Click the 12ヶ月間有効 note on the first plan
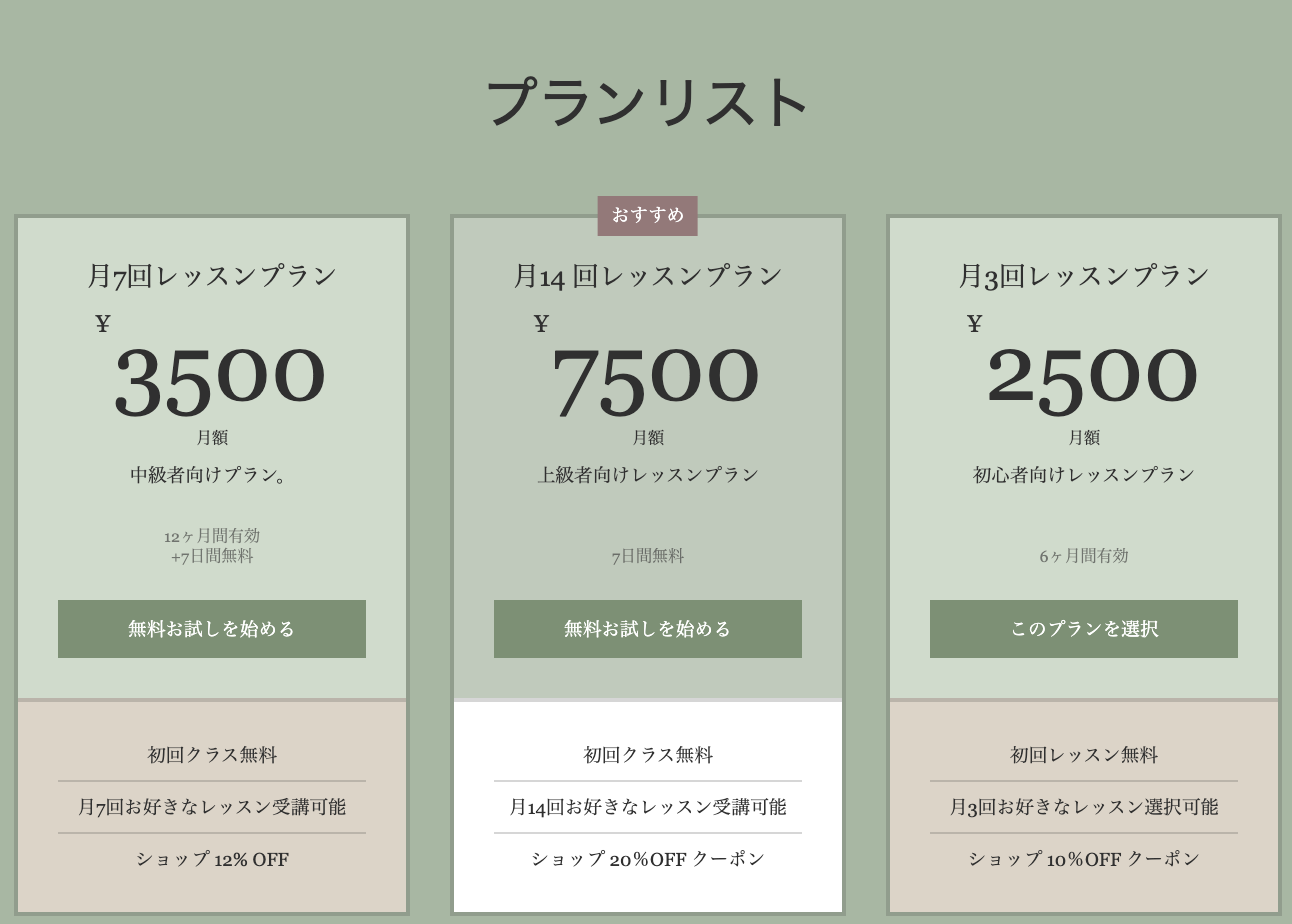The width and height of the screenshot is (1292, 924). [211, 535]
